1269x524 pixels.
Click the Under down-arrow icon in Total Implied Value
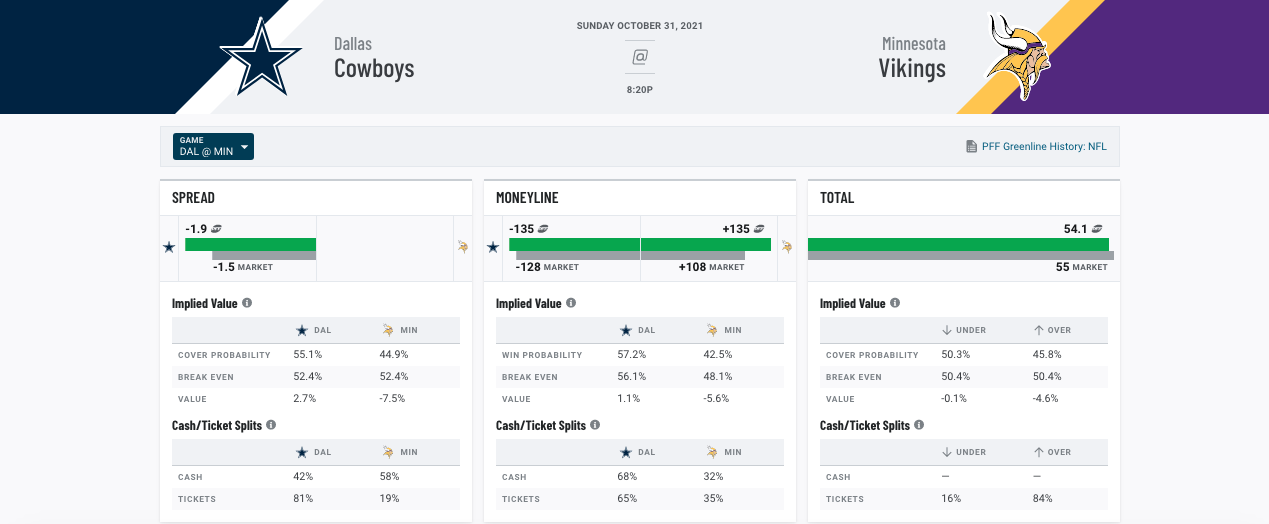click(x=946, y=330)
